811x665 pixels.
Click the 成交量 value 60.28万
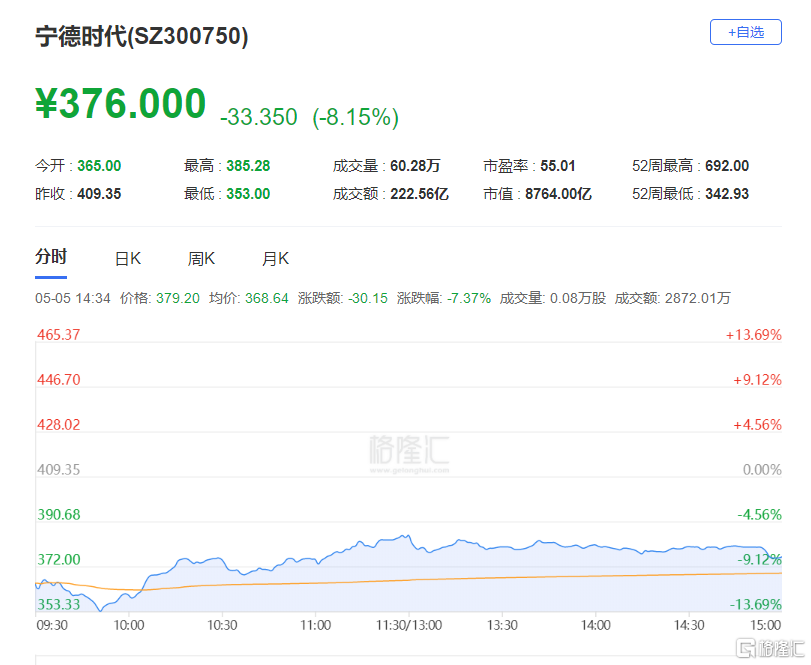415,166
